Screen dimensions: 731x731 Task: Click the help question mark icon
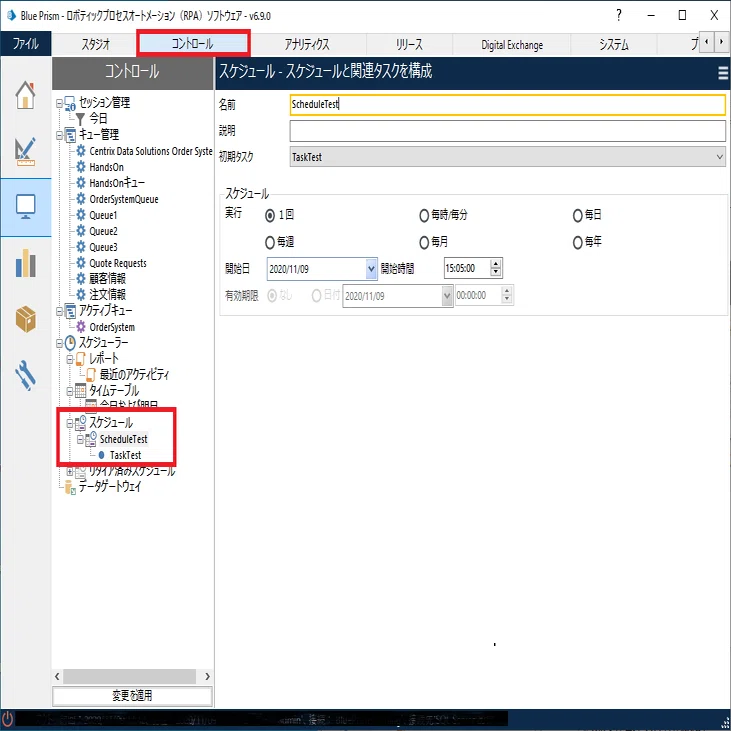pyautogui.click(x=619, y=15)
